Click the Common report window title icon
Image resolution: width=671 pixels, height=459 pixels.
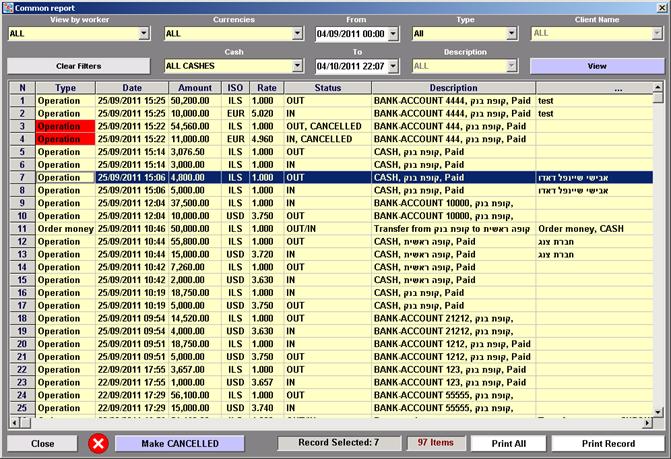(7, 6)
